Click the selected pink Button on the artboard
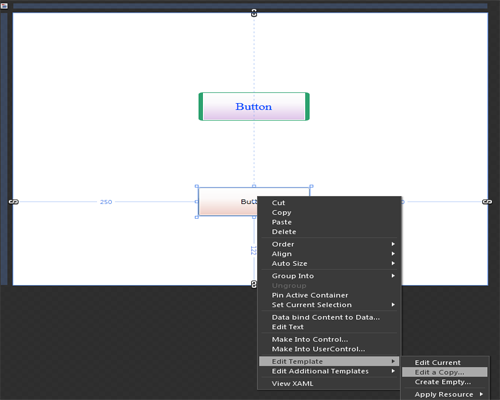 [x=228, y=202]
